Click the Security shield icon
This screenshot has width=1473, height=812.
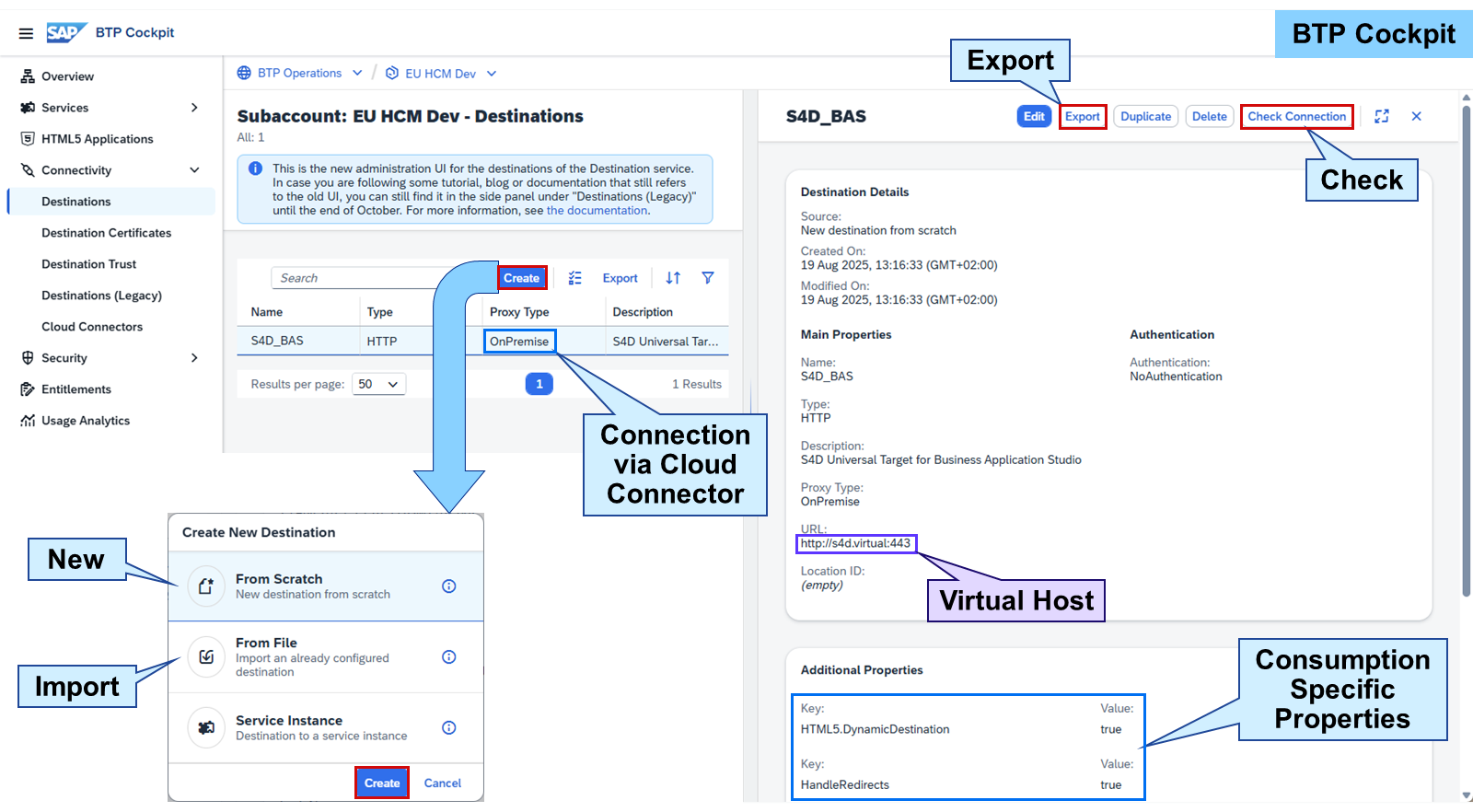click(28, 358)
